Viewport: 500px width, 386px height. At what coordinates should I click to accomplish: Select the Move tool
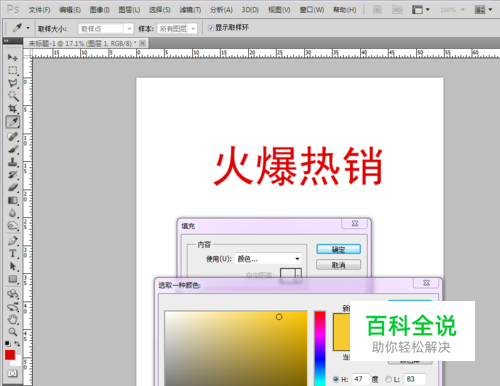tap(13, 57)
